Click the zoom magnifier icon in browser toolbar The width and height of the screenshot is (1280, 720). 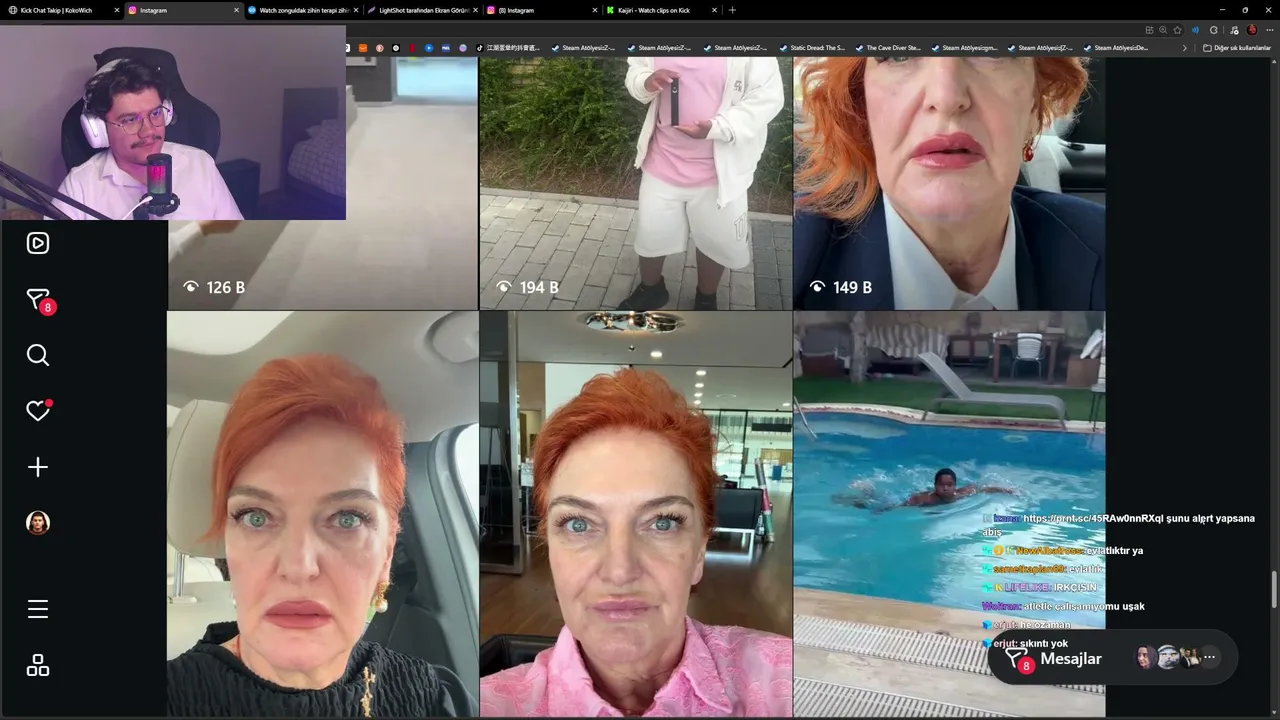tap(1163, 30)
